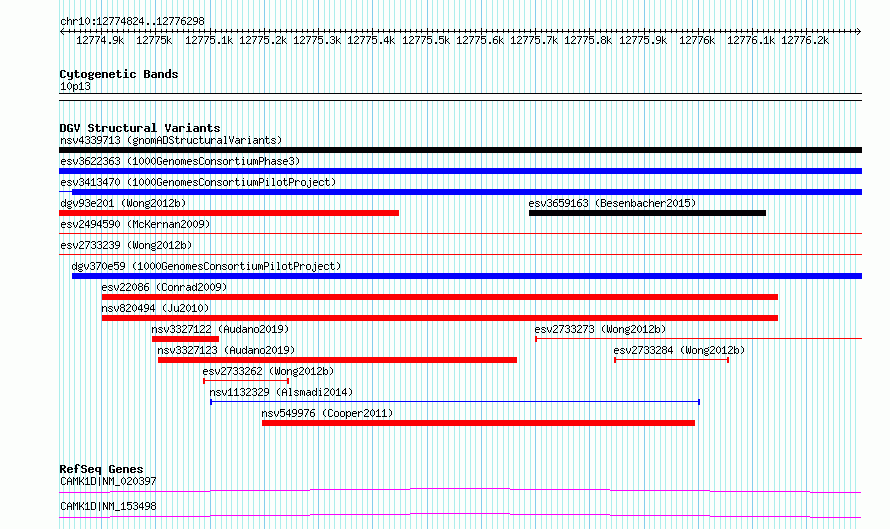This screenshot has height=529, width=890.
Task: Click the esv2733284 thin red line
Action: 671,360
